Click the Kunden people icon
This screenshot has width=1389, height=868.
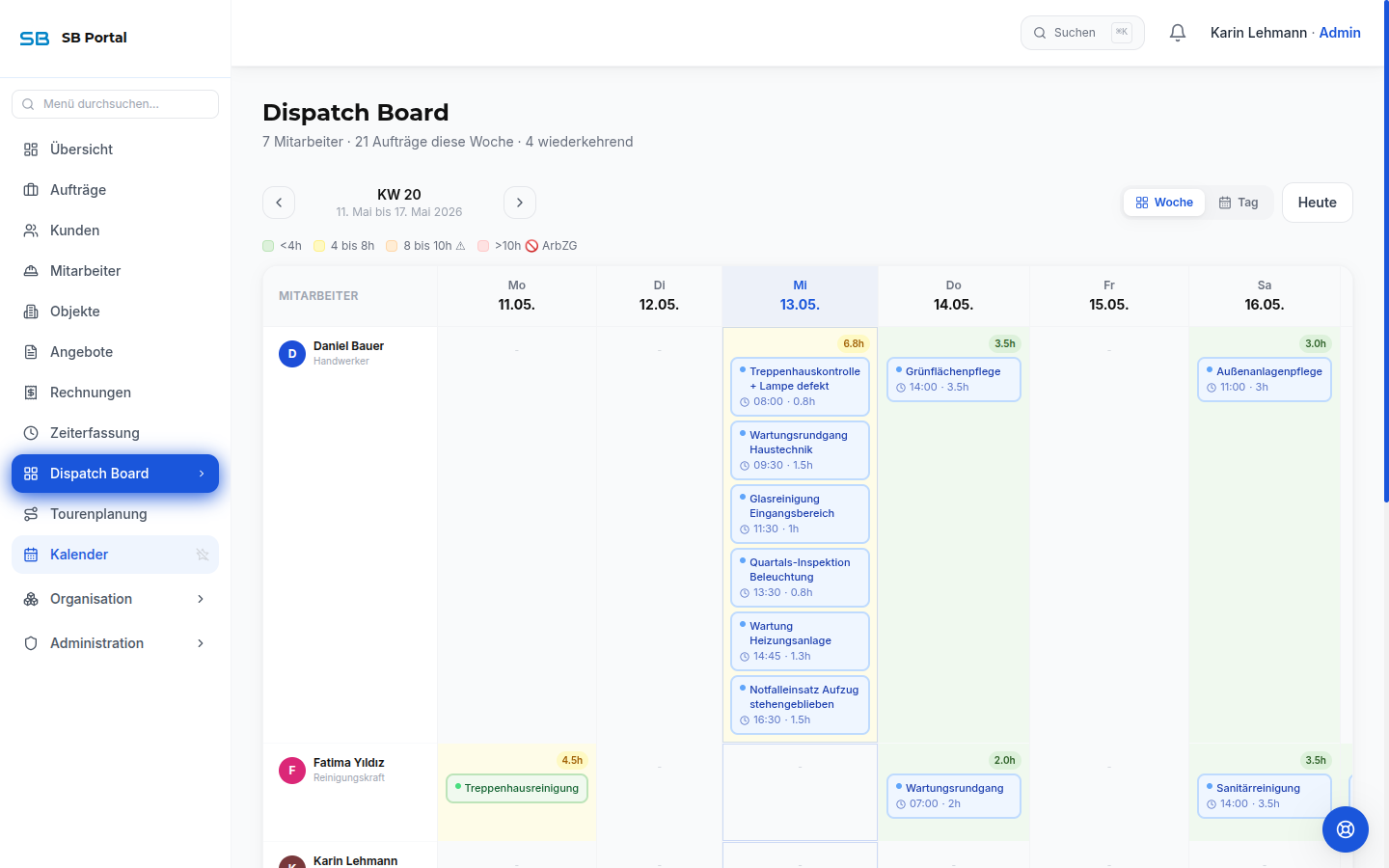click(x=31, y=231)
